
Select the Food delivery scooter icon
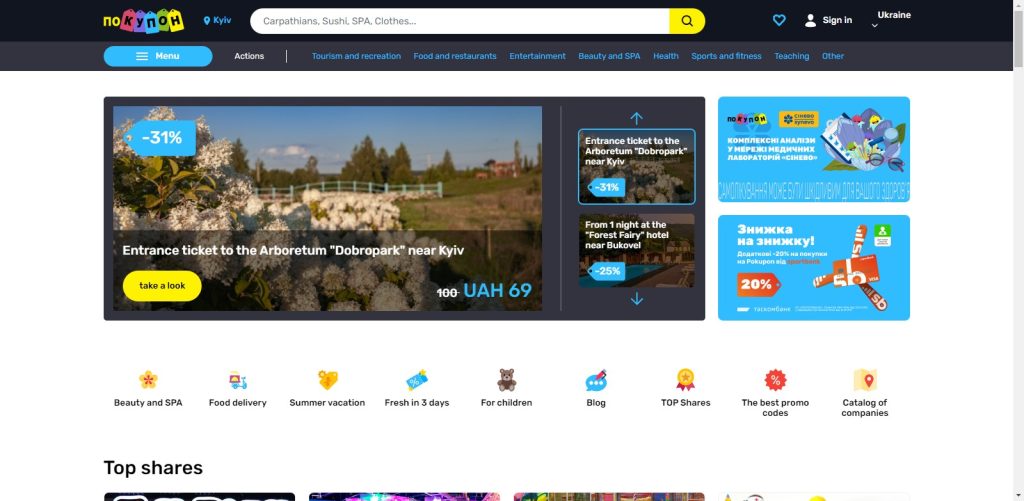238,380
